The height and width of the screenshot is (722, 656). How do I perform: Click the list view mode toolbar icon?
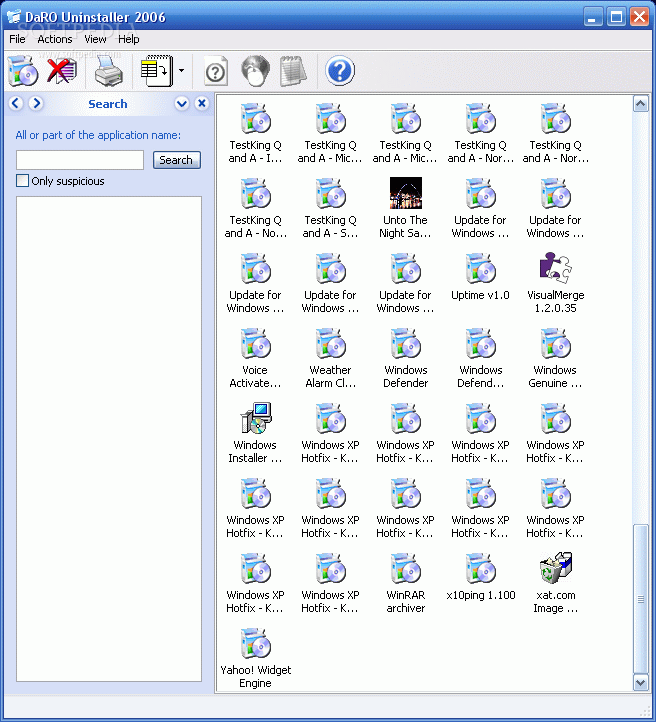click(157, 71)
